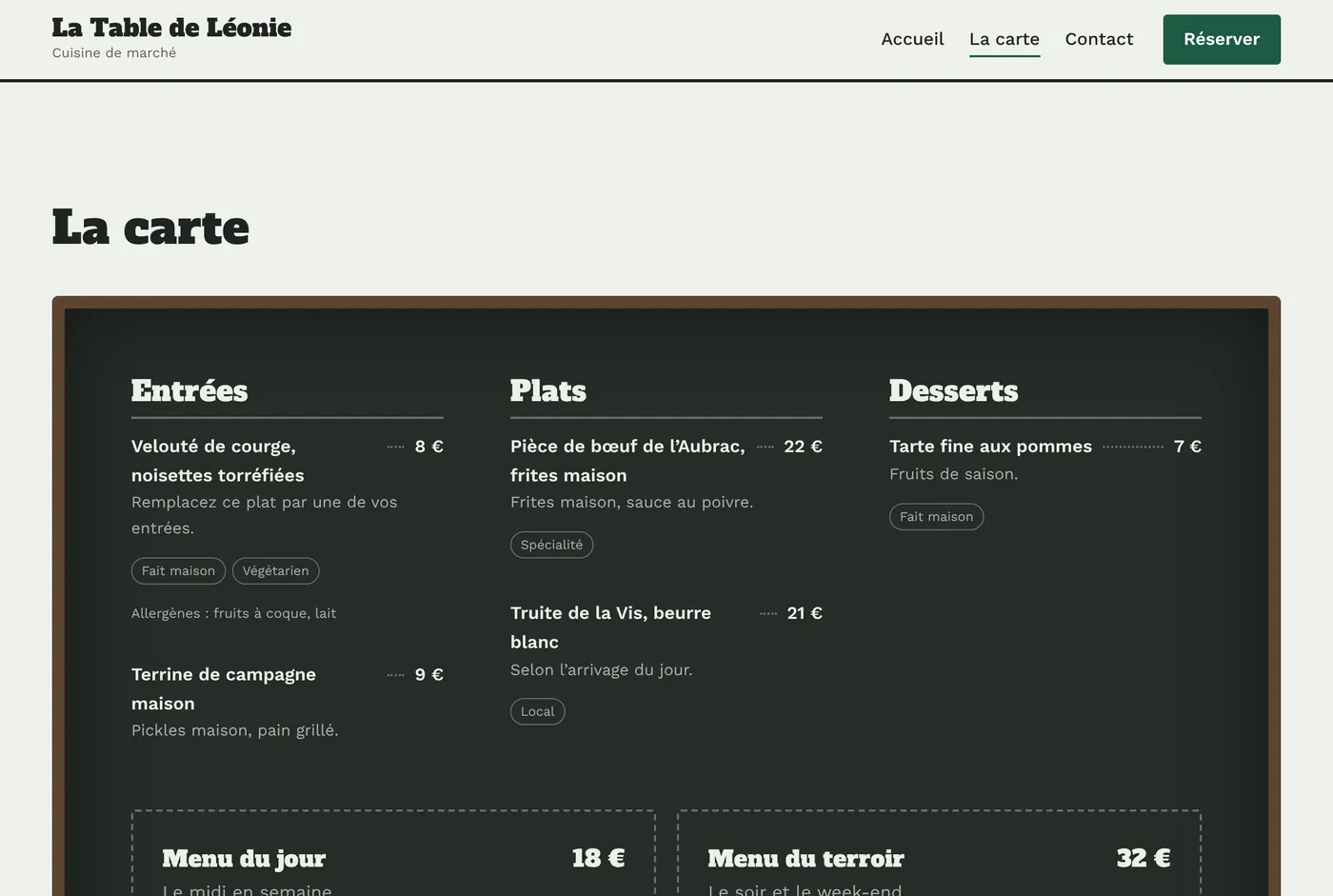
Task: Select the Truite de la Vis title
Action: coord(610,627)
